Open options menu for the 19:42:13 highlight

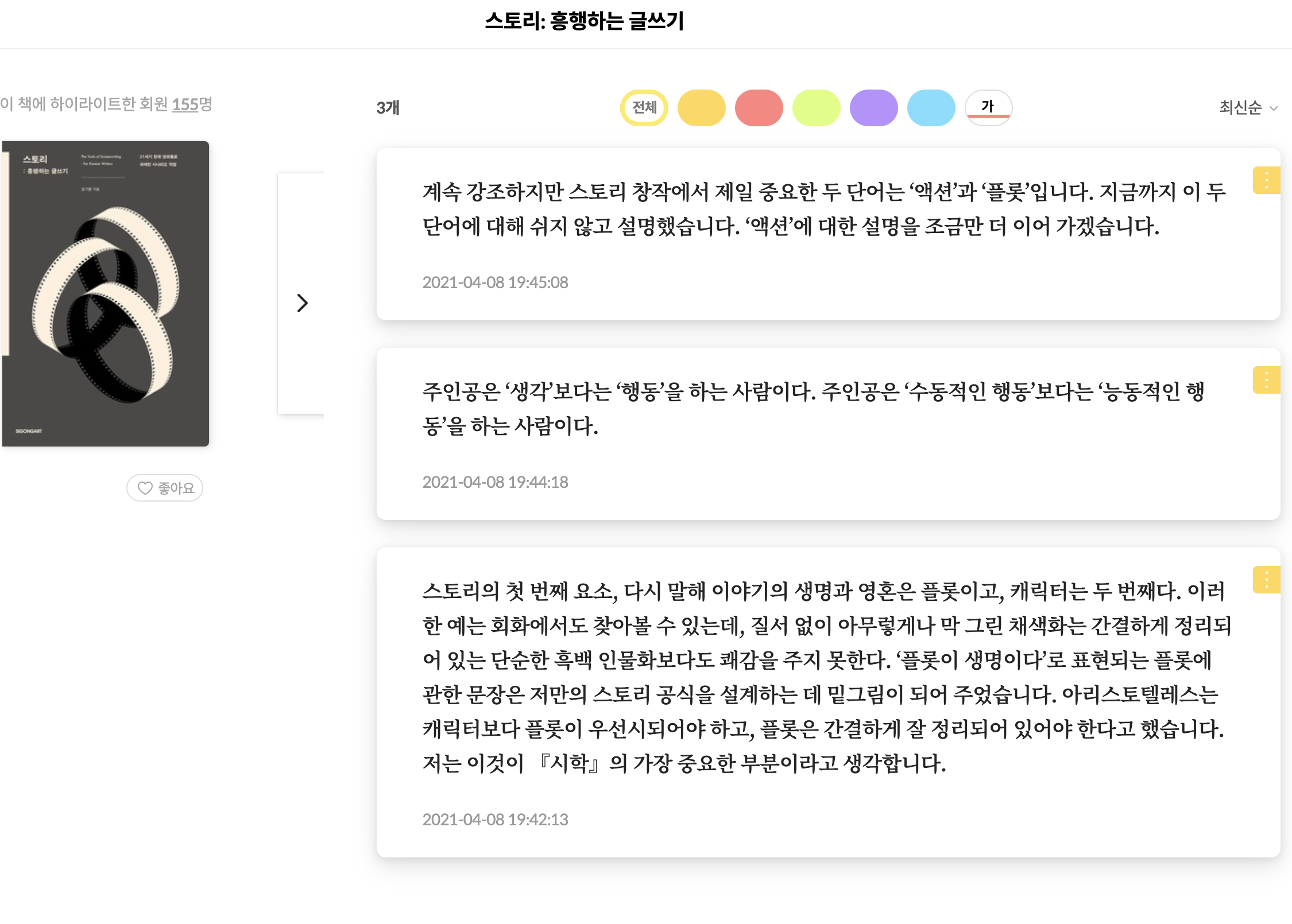click(1266, 580)
